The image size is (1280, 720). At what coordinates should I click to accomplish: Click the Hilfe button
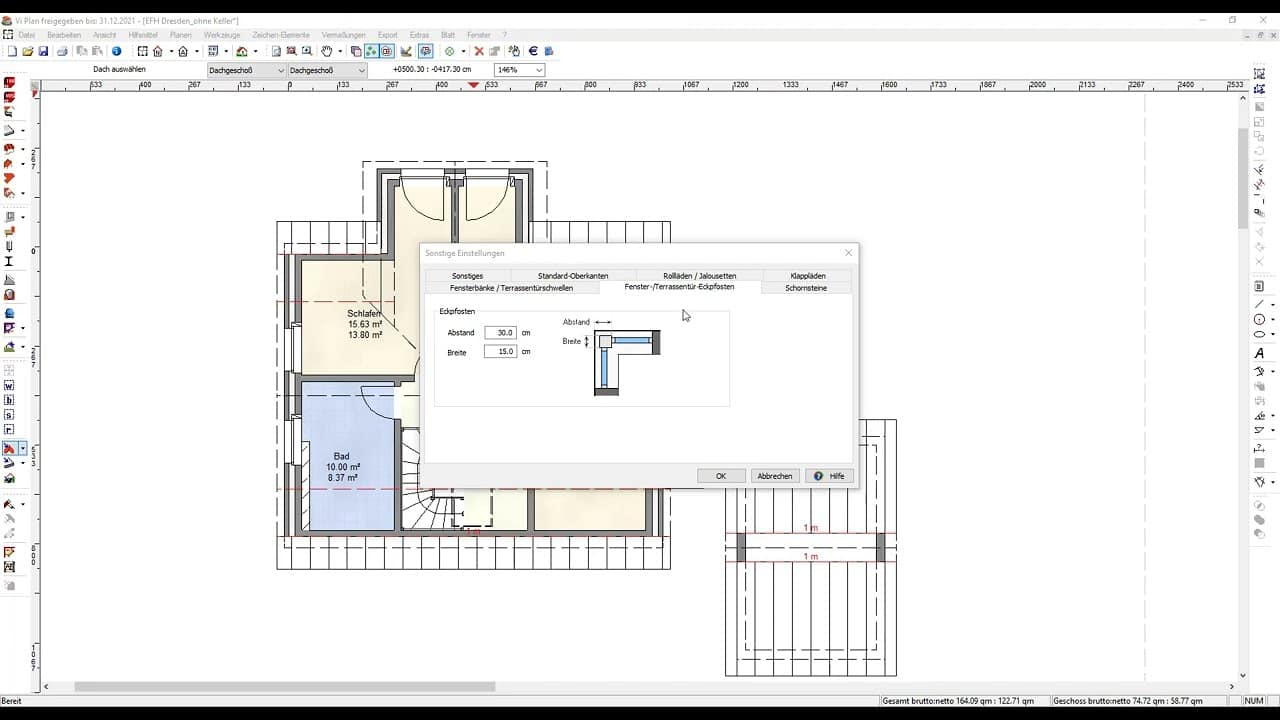tap(829, 476)
